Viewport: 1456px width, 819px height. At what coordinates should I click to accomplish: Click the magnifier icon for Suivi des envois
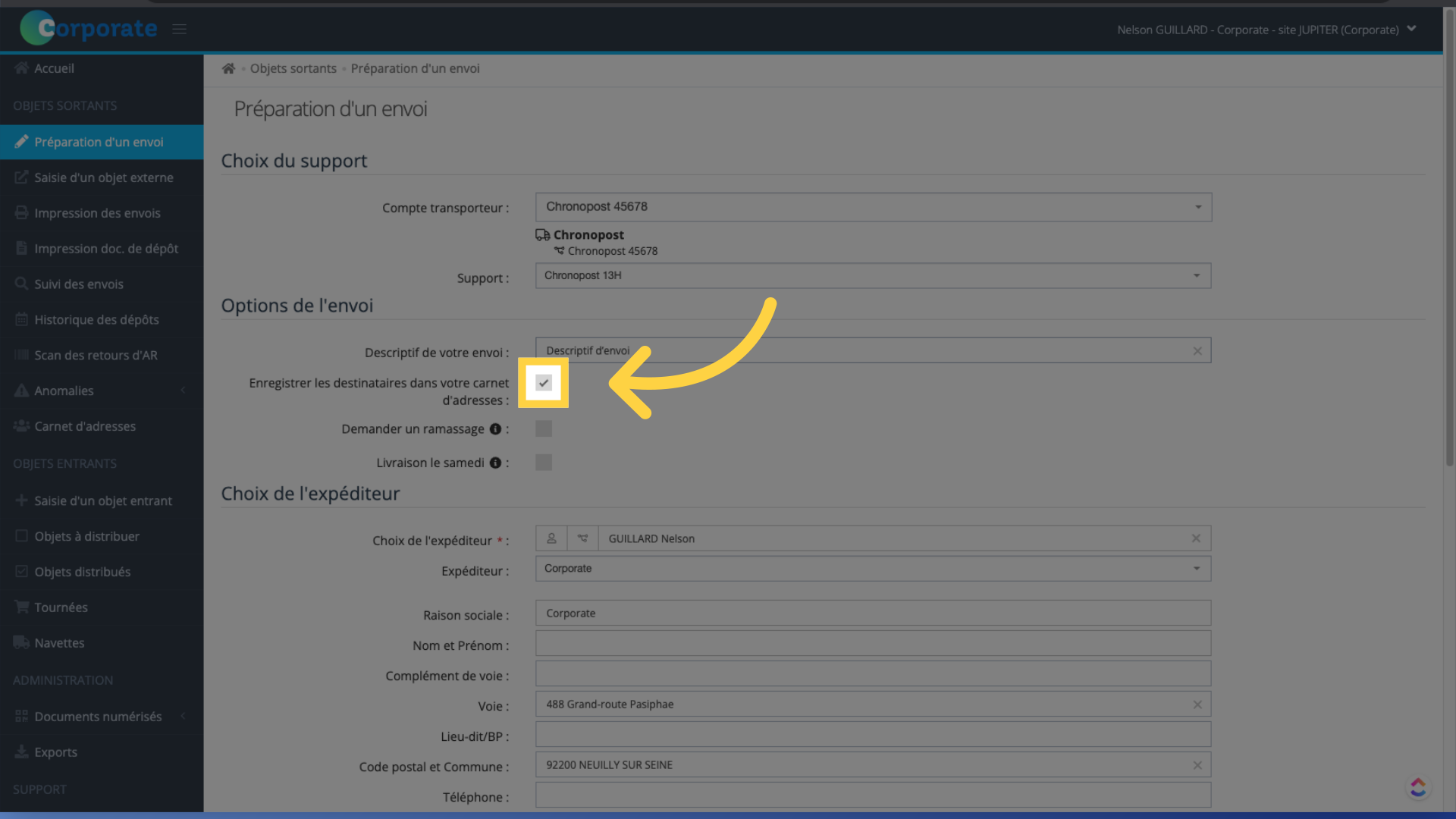(22, 284)
